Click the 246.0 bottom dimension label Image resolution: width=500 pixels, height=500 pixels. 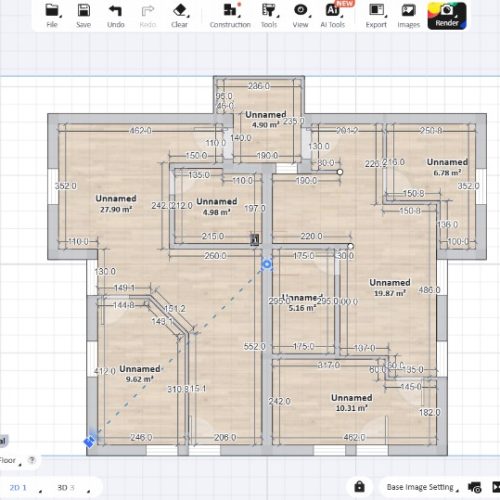(x=141, y=437)
